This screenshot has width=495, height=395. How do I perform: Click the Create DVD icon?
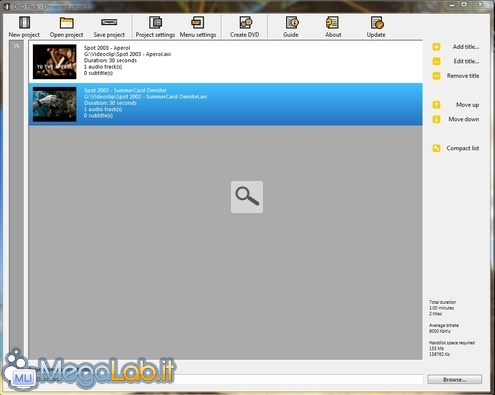(245, 23)
